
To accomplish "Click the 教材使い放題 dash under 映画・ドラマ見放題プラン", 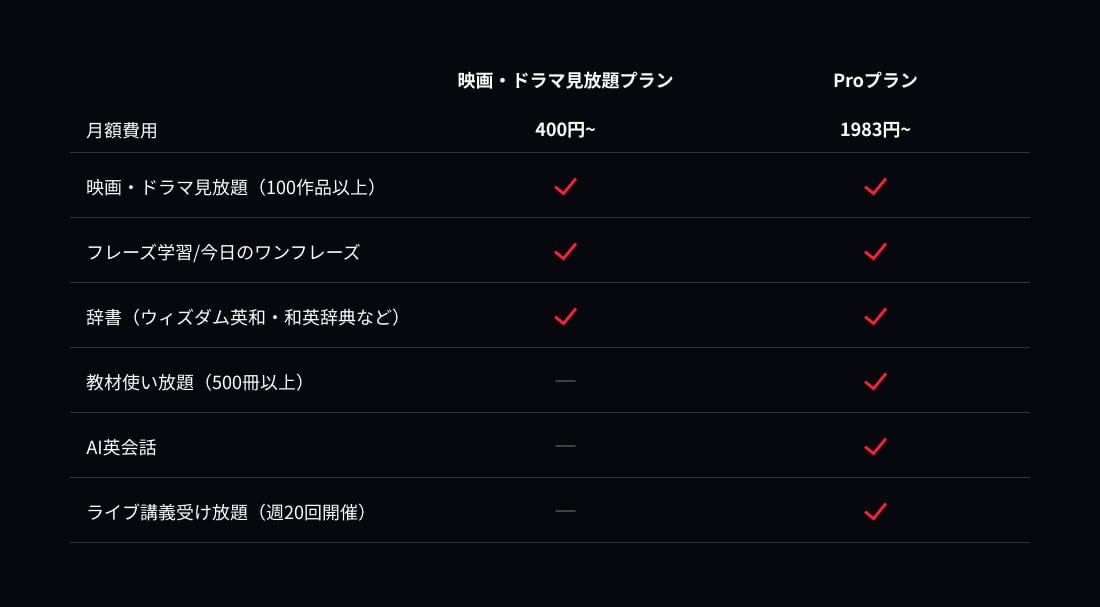I will (565, 381).
